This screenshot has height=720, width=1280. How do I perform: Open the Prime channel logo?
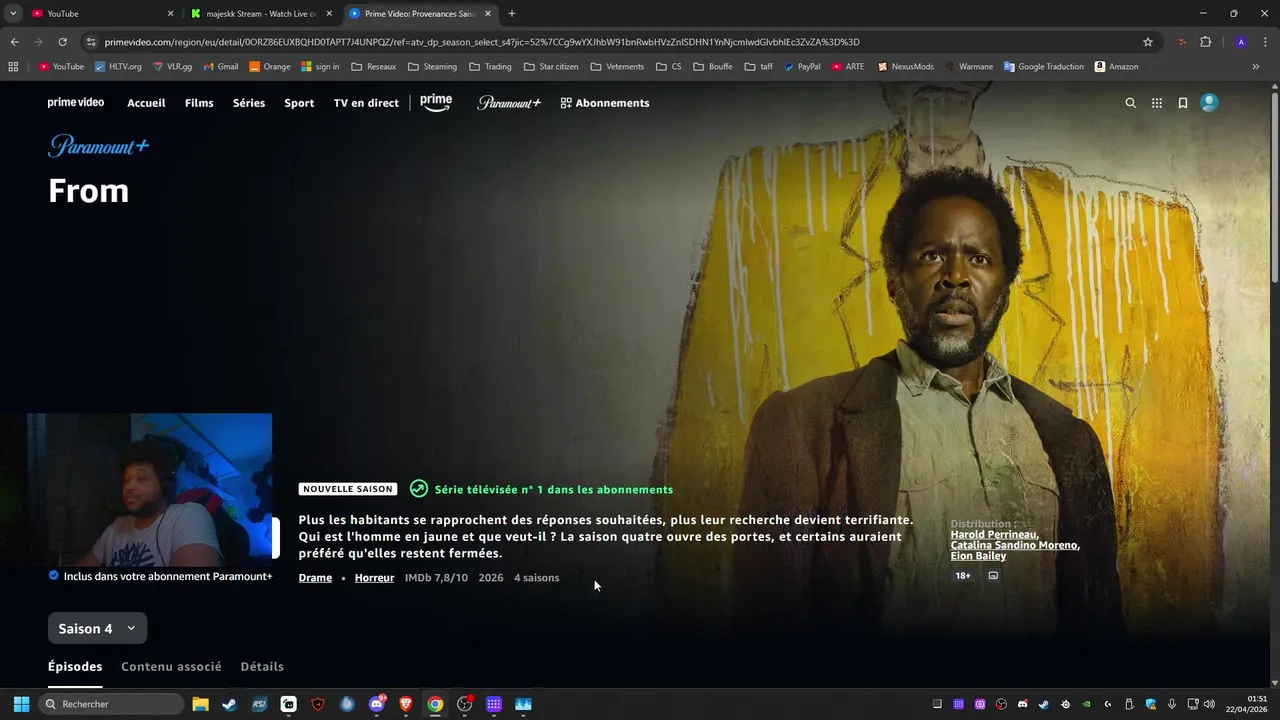(x=436, y=103)
